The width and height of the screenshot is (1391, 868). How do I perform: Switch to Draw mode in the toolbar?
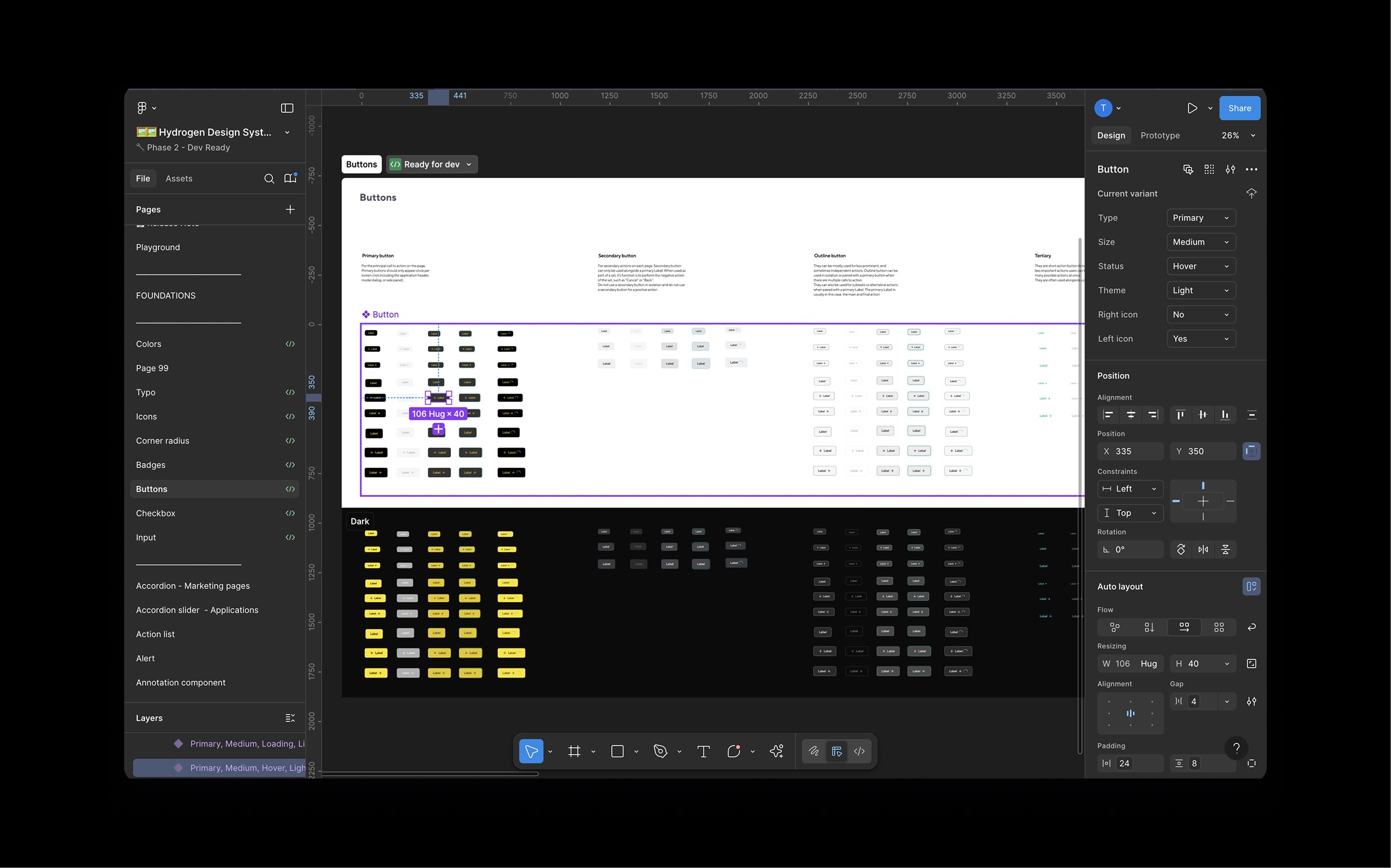coord(814,752)
